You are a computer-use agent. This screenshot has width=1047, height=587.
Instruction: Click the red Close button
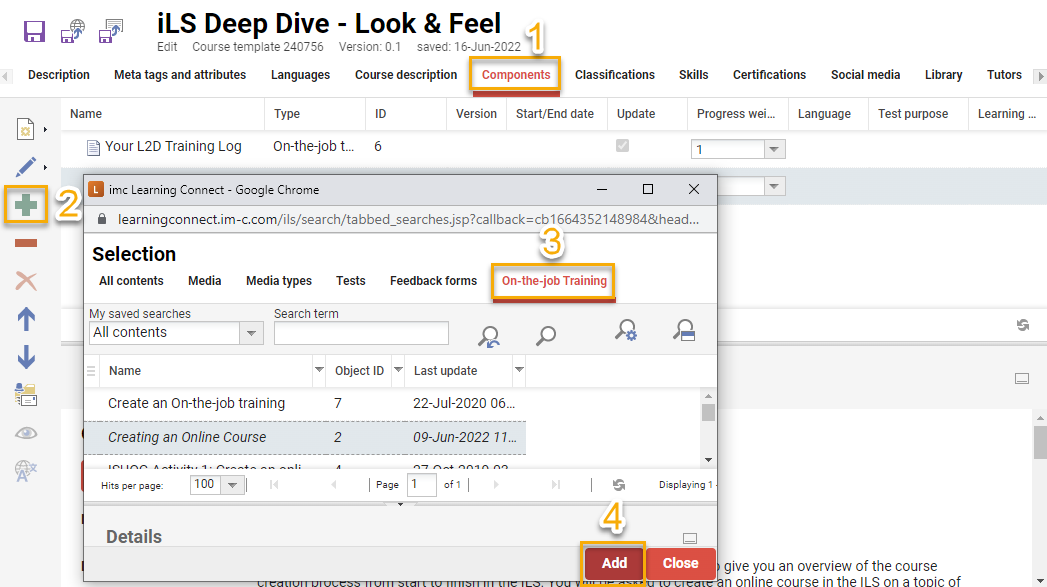pyautogui.click(x=680, y=563)
